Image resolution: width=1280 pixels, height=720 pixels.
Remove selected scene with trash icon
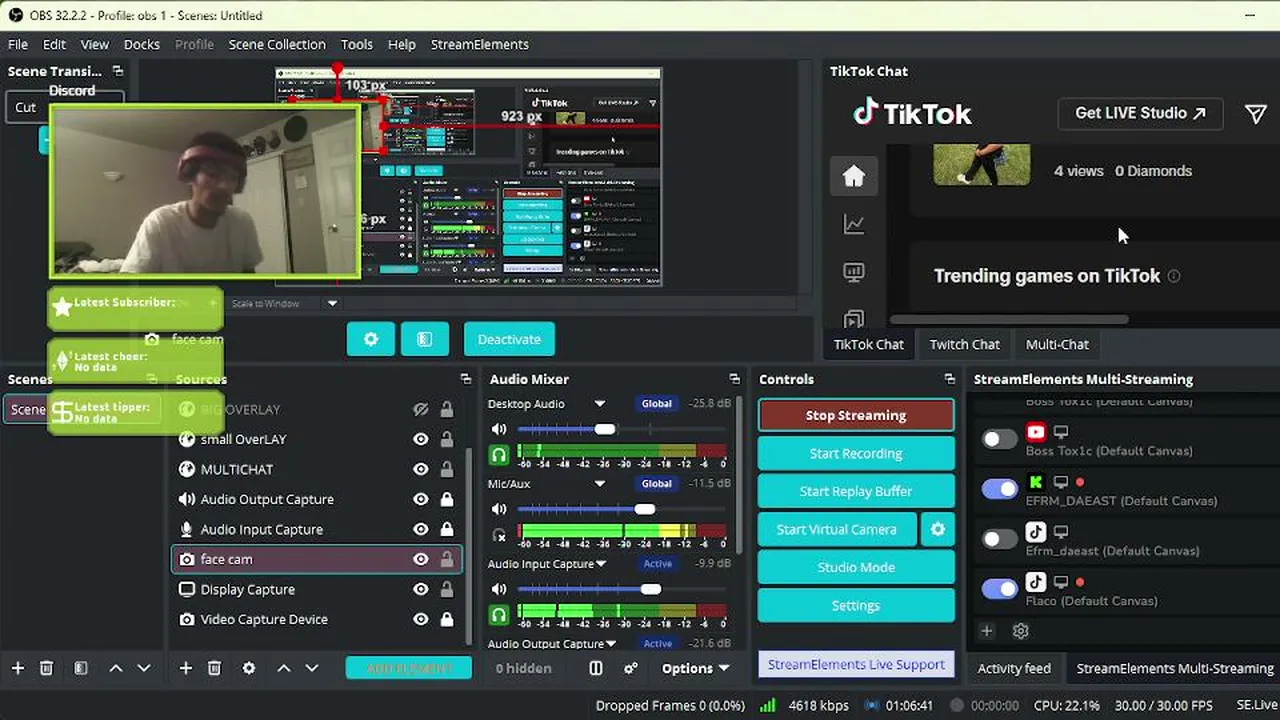(46, 668)
